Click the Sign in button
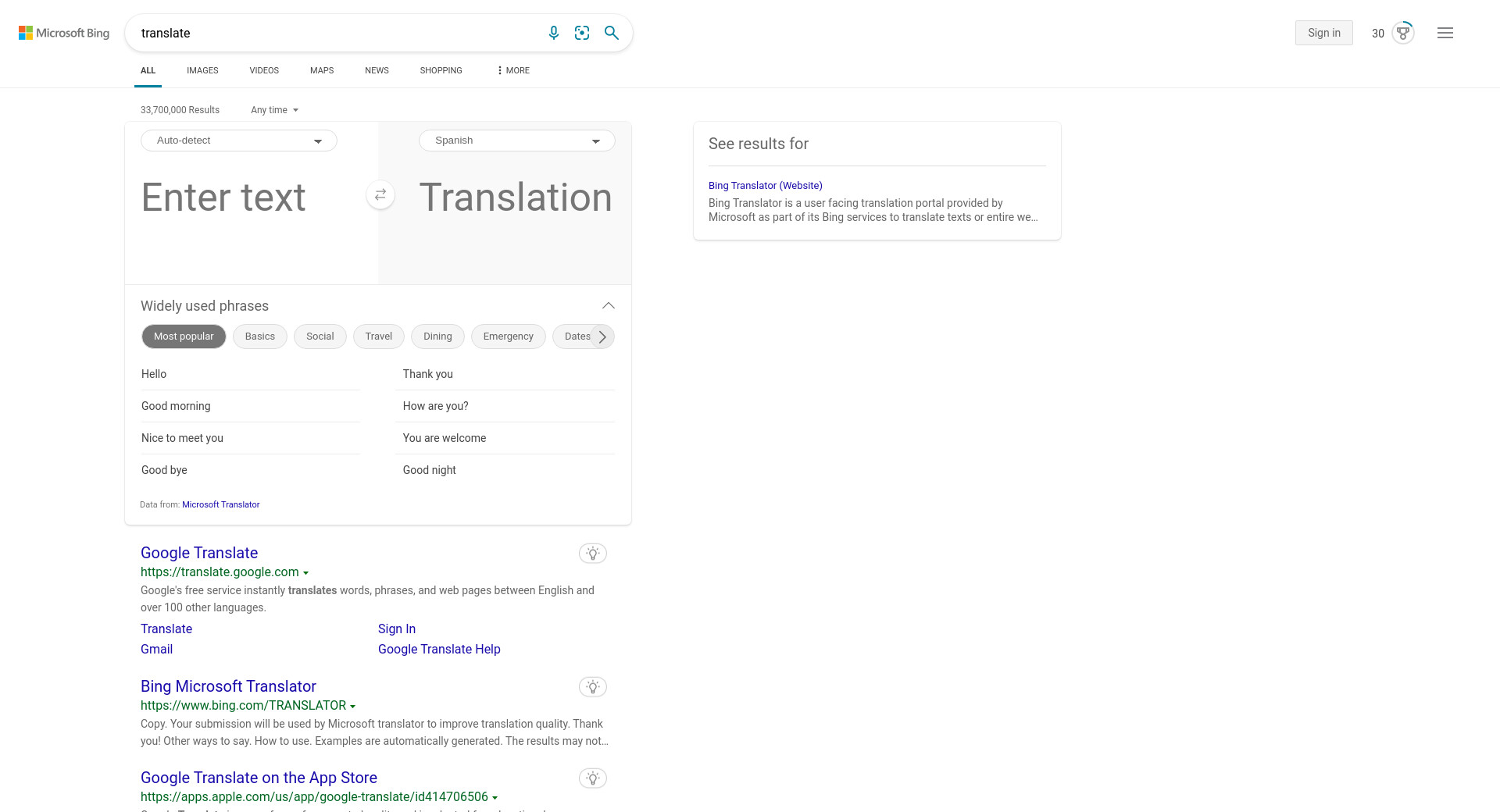 click(x=1323, y=33)
